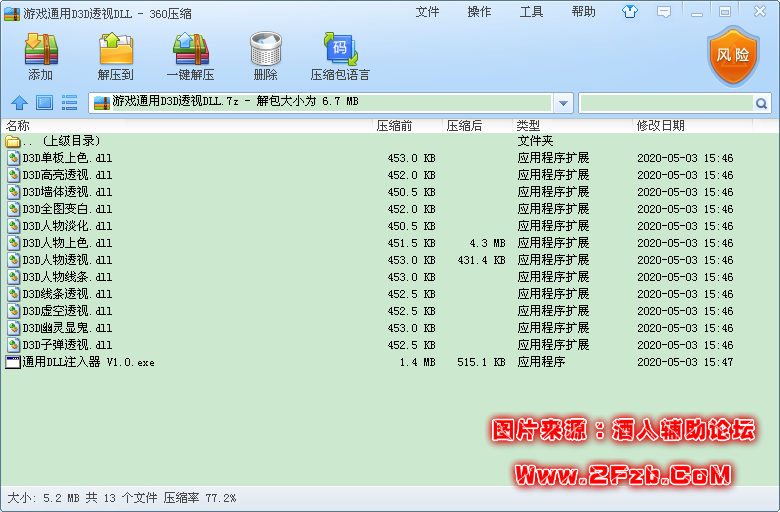Select the file name D3D虚空透视.dll
780x512 pixels.
pyautogui.click(x=67, y=311)
